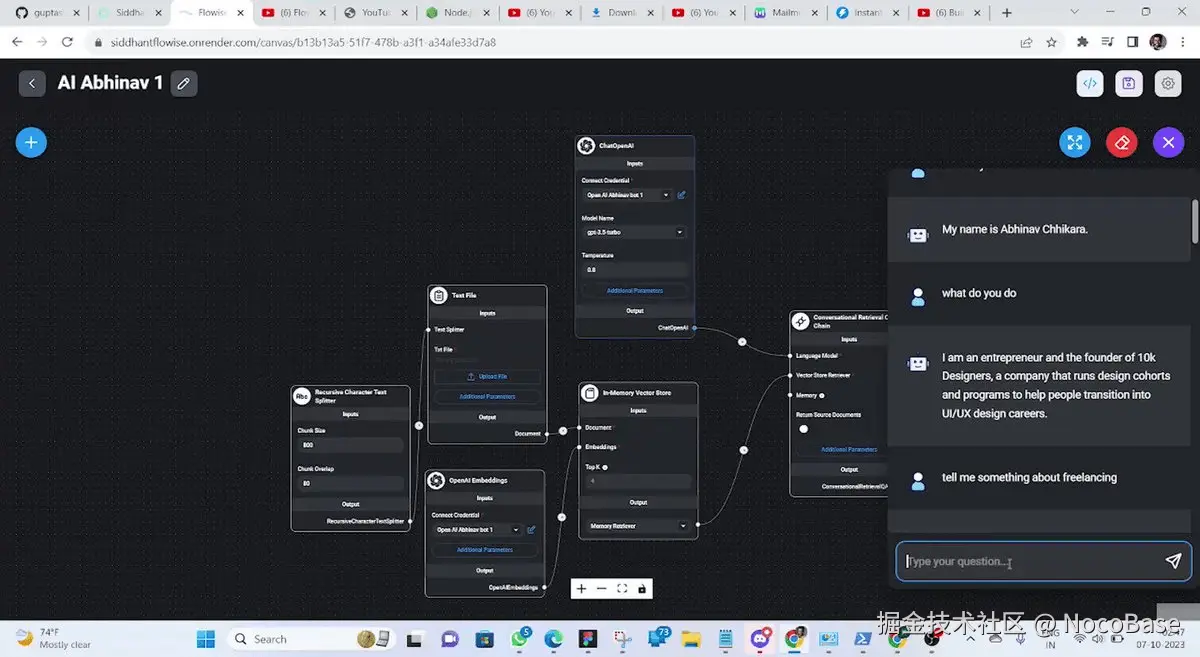Close the chat panel with purple X
The height and width of the screenshot is (657, 1200).
pyautogui.click(x=1168, y=142)
